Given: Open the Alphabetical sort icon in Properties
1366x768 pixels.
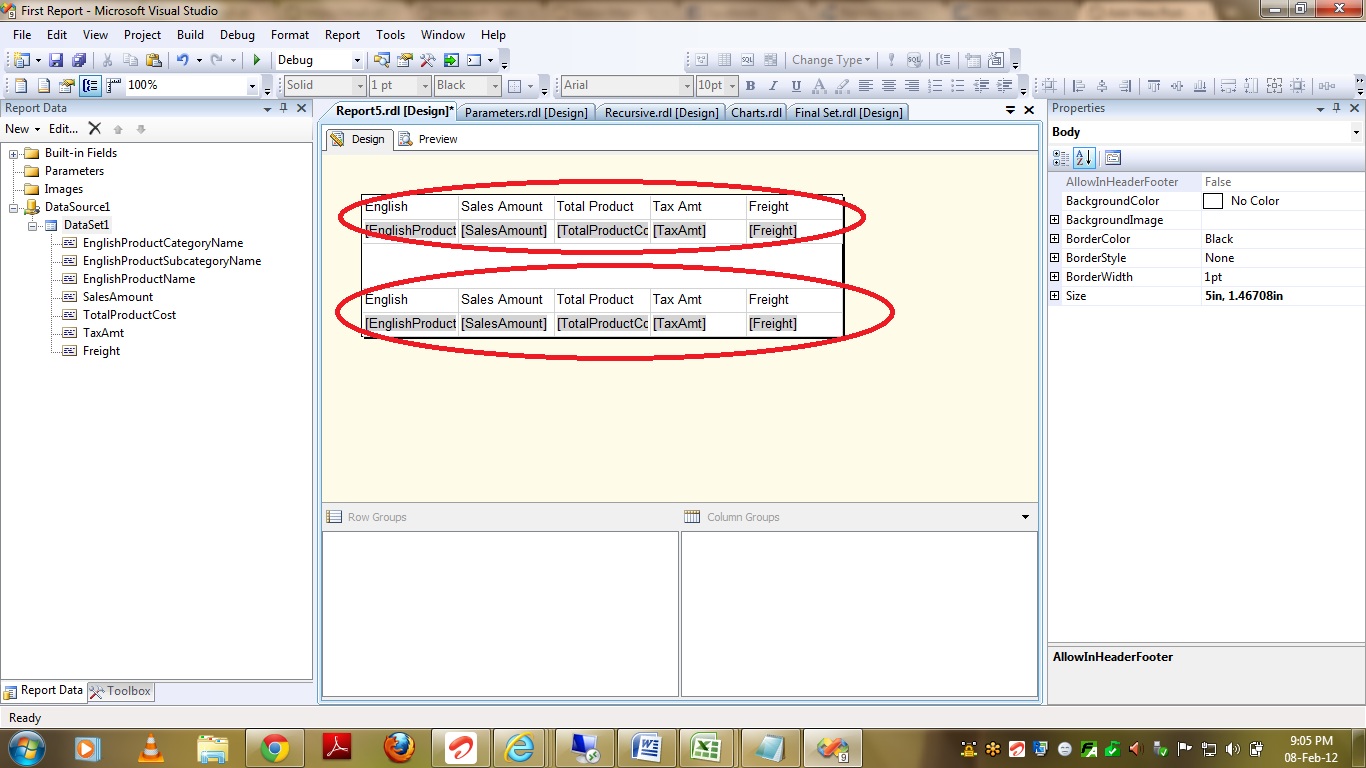Looking at the screenshot, I should pos(1084,158).
